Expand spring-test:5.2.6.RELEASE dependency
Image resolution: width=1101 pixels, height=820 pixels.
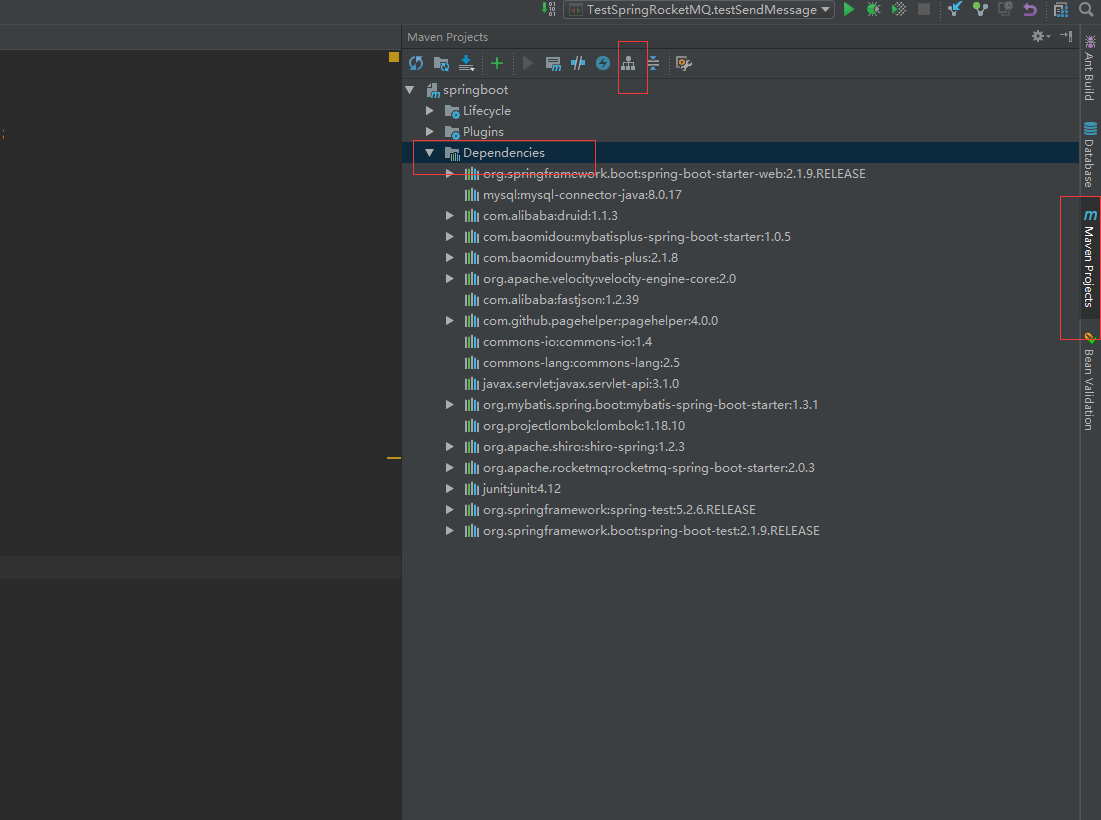(449, 510)
